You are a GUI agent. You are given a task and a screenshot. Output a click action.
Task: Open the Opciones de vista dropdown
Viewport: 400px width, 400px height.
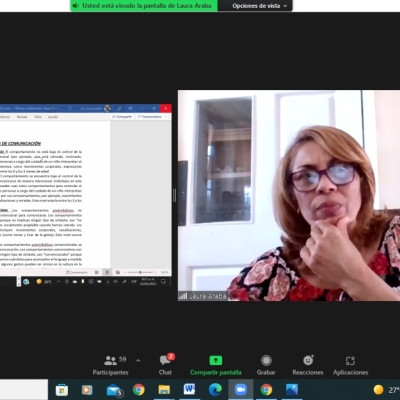259,6
